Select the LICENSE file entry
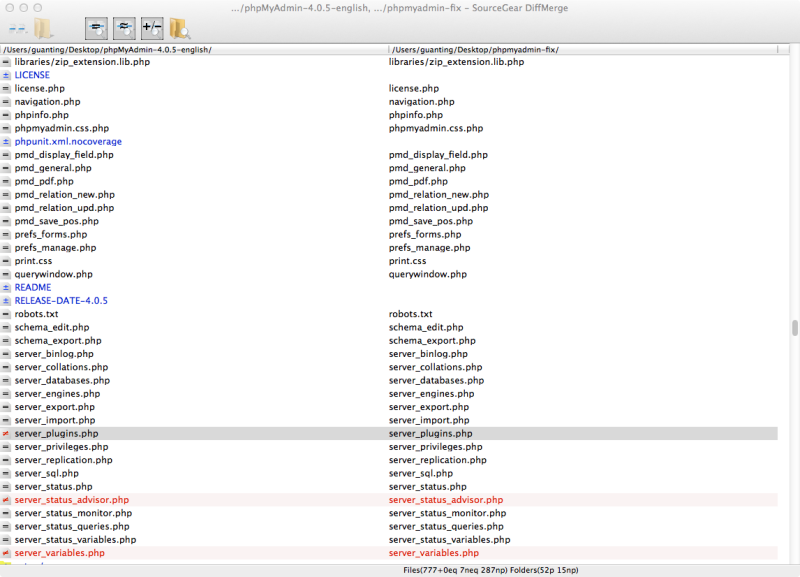 coord(32,75)
